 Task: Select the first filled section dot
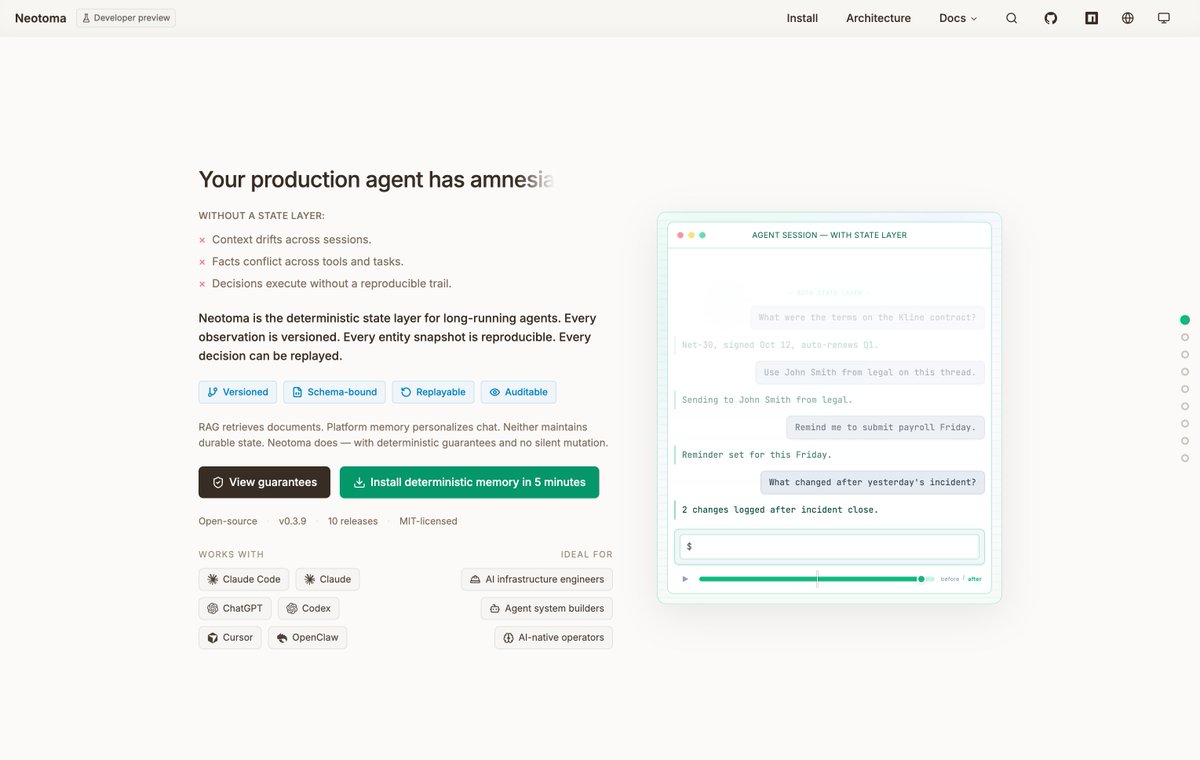(1185, 320)
